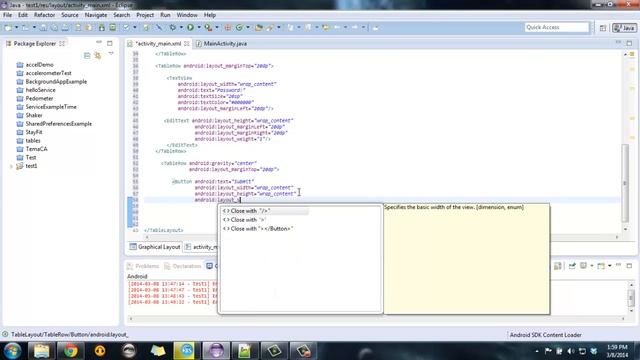The image size is (640, 360).
Task: Open Package Explorer view menu triangle
Action: (x=111, y=53)
